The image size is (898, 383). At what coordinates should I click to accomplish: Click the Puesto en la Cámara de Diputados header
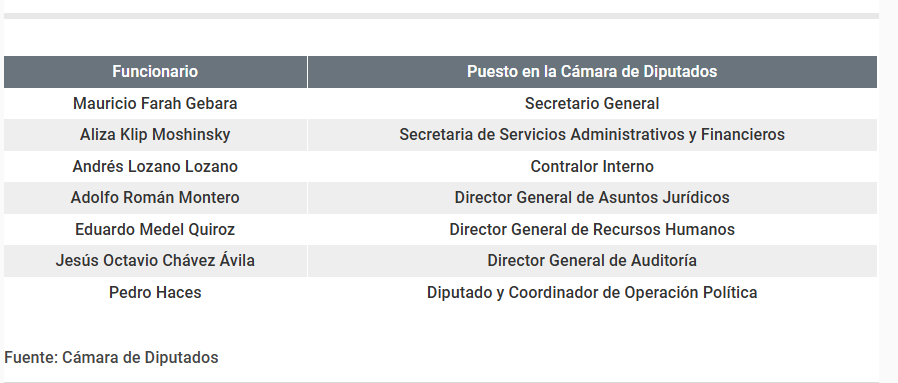pyautogui.click(x=592, y=72)
